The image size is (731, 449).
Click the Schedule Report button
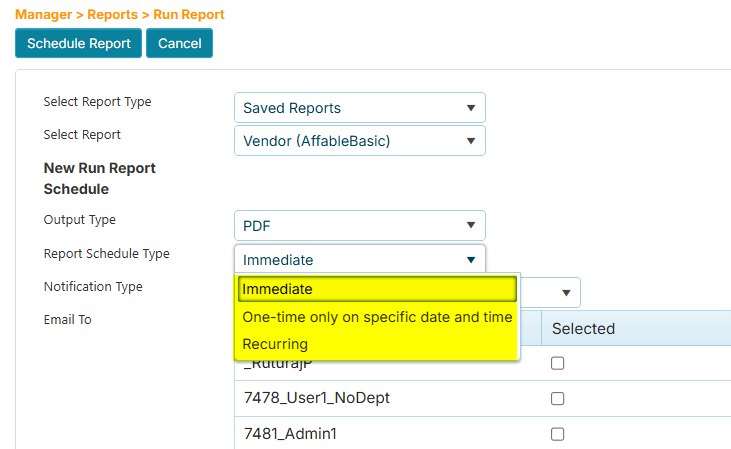(x=78, y=43)
